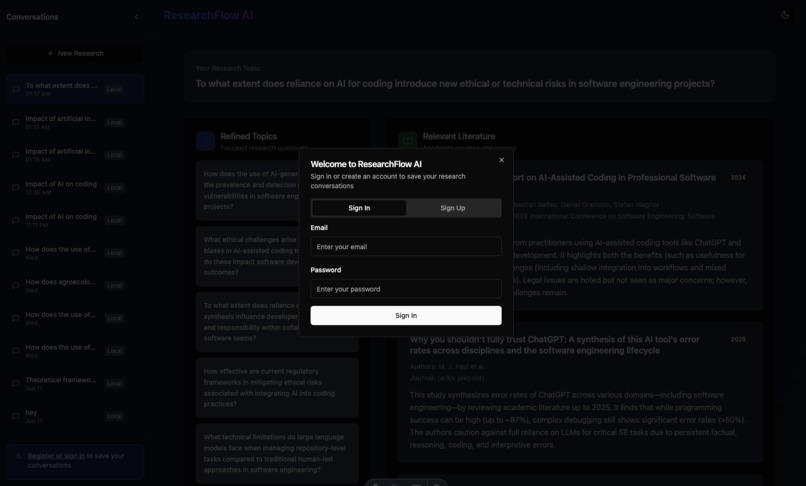The width and height of the screenshot is (806, 486).
Task: Click the 2024 year label on the literature card
Action: 738,178
